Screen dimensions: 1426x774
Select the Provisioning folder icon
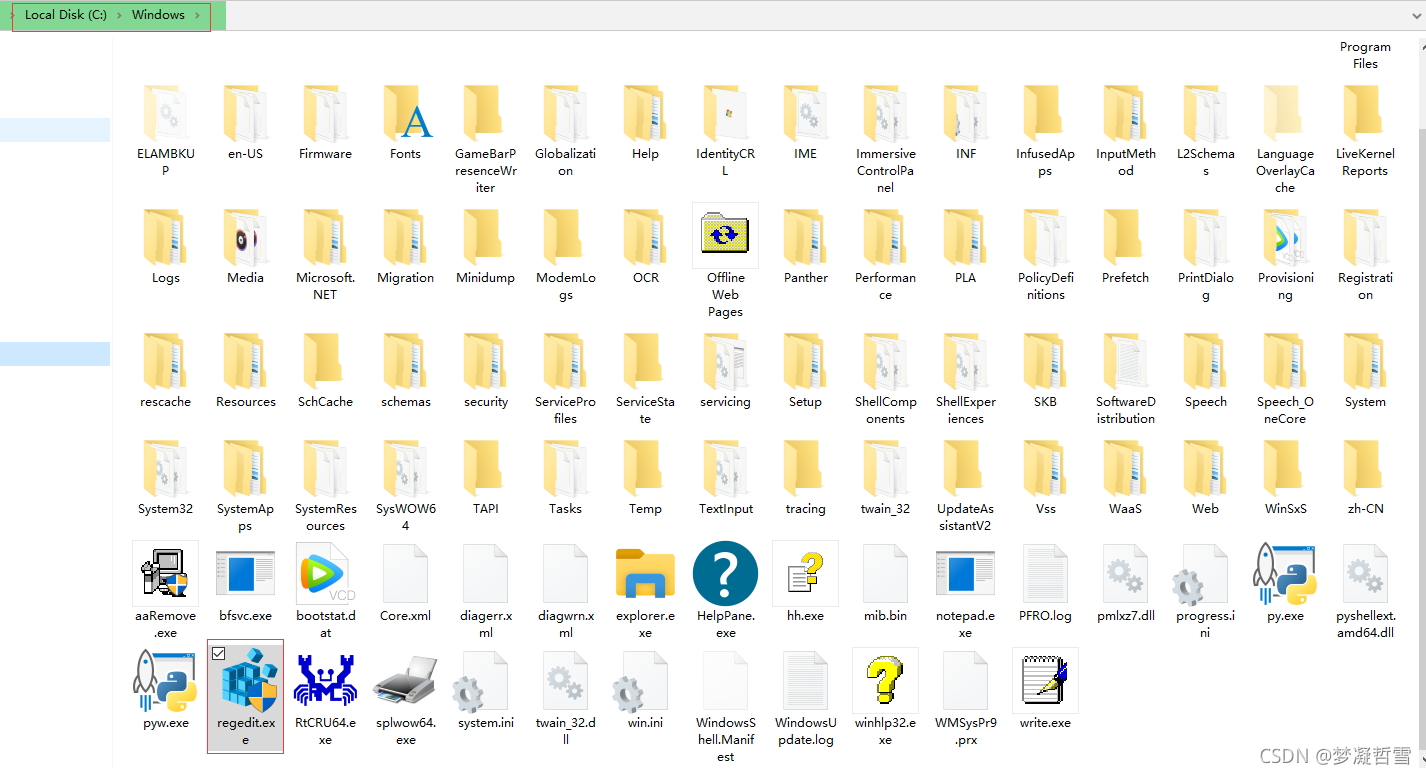point(1285,237)
